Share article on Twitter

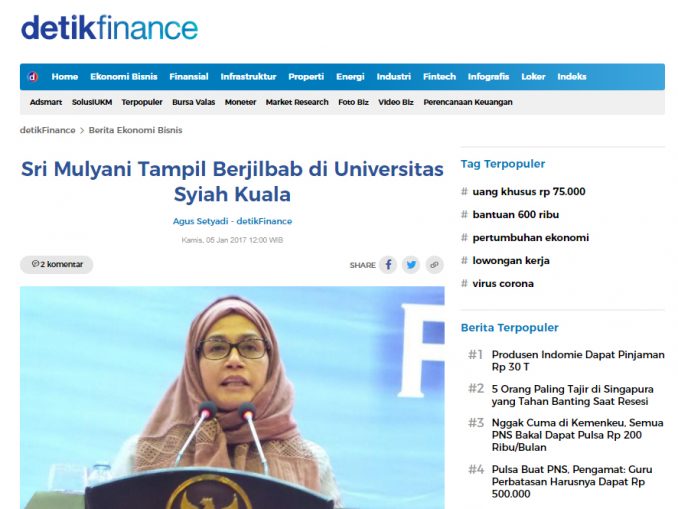[411, 265]
